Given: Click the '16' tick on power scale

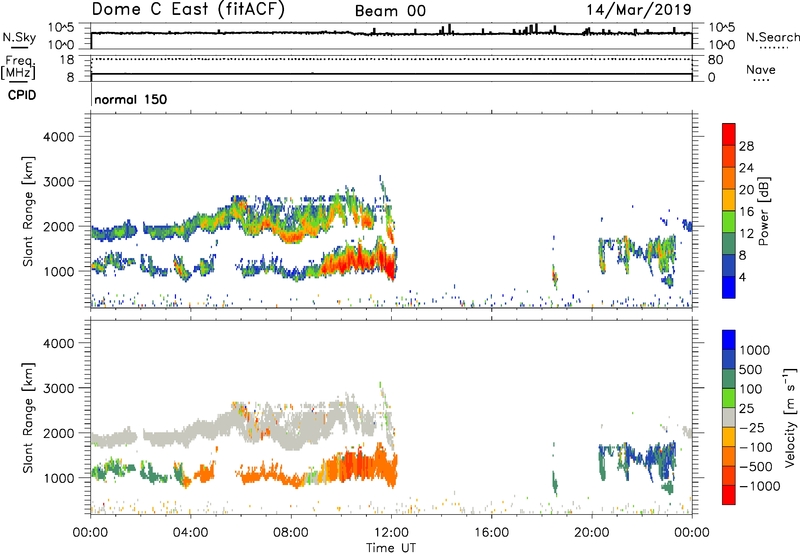Looking at the screenshot, I should pyautogui.click(x=746, y=212).
